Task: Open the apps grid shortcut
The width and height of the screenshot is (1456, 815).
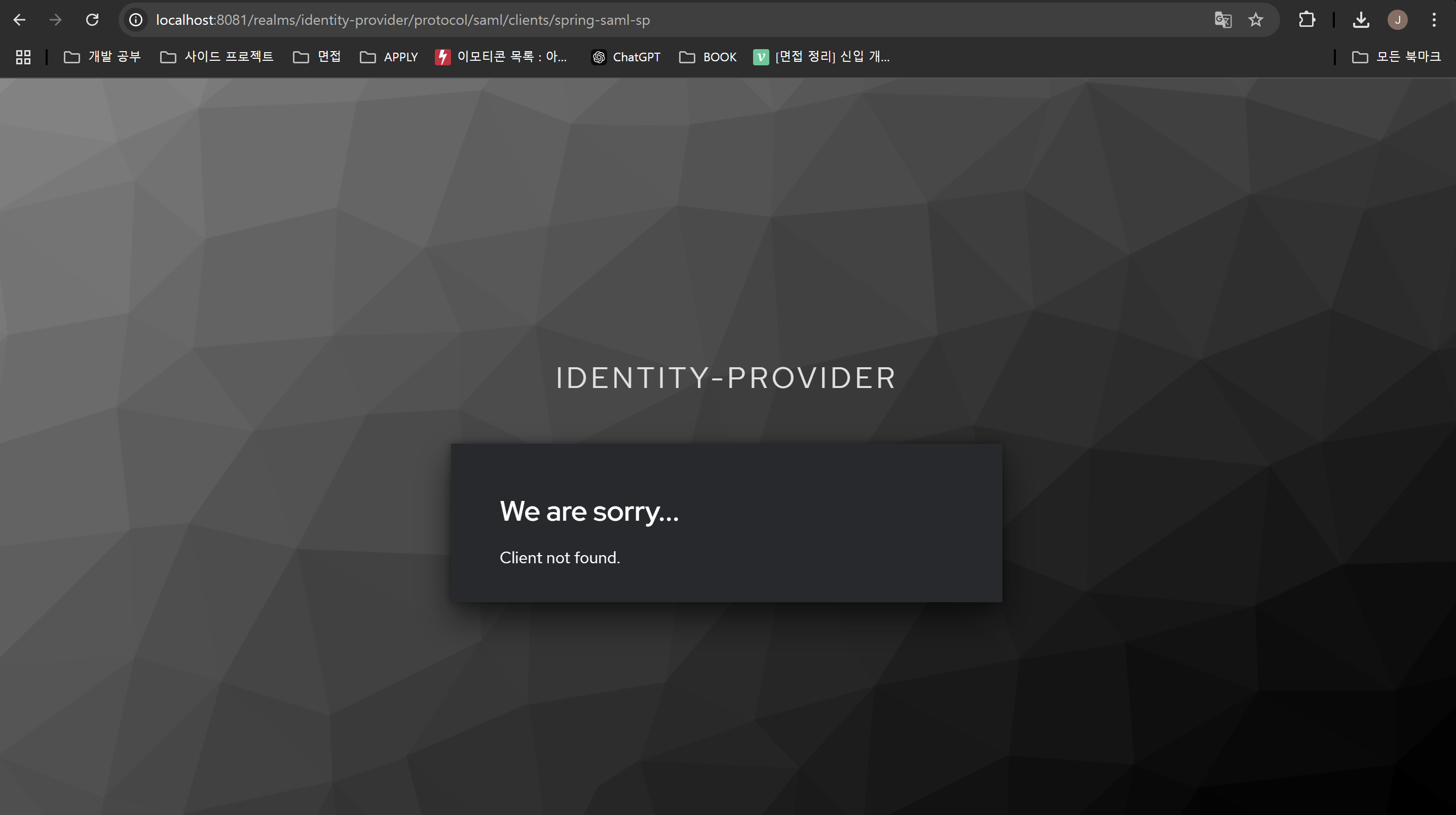Action: coord(23,57)
